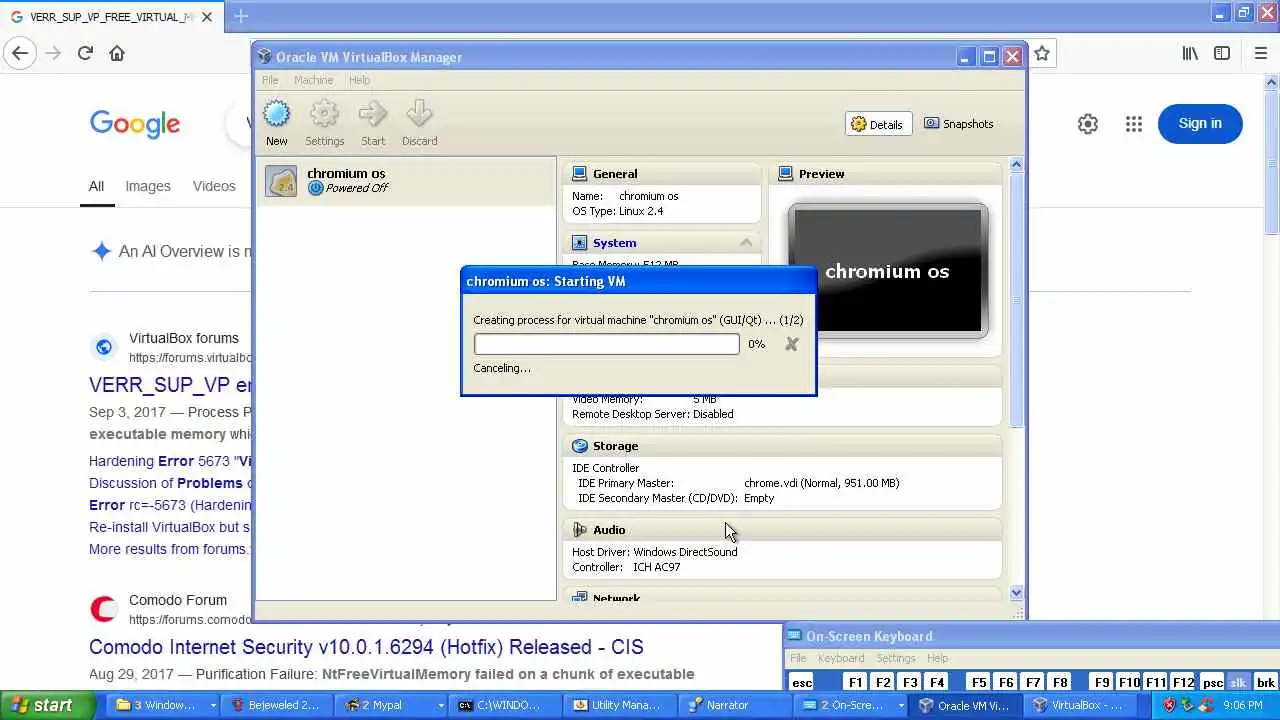1280x720 pixels.
Task: Click the AI Overview sparkle icon
Action: click(x=101, y=251)
